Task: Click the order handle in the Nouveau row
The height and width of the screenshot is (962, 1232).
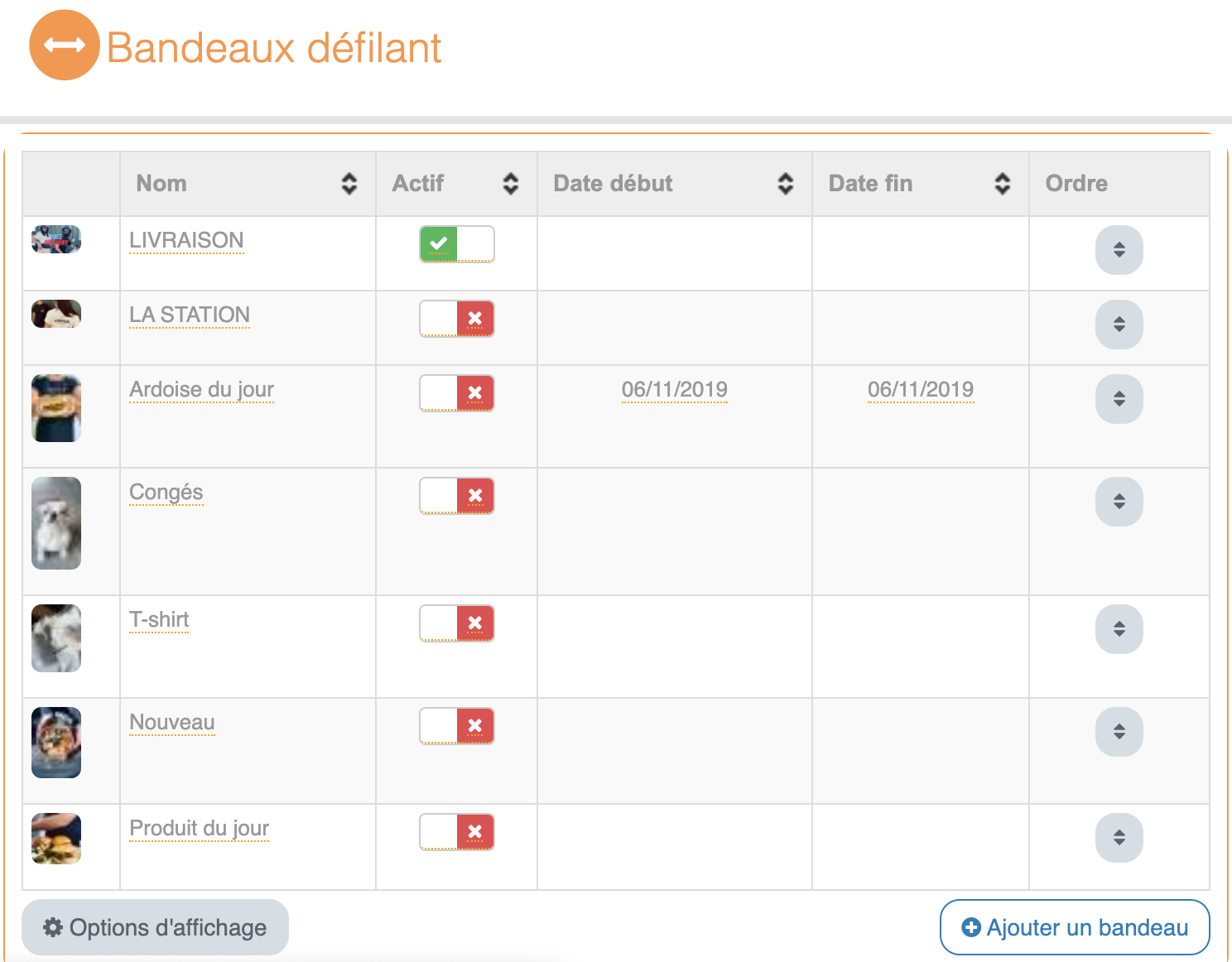Action: pos(1119,732)
